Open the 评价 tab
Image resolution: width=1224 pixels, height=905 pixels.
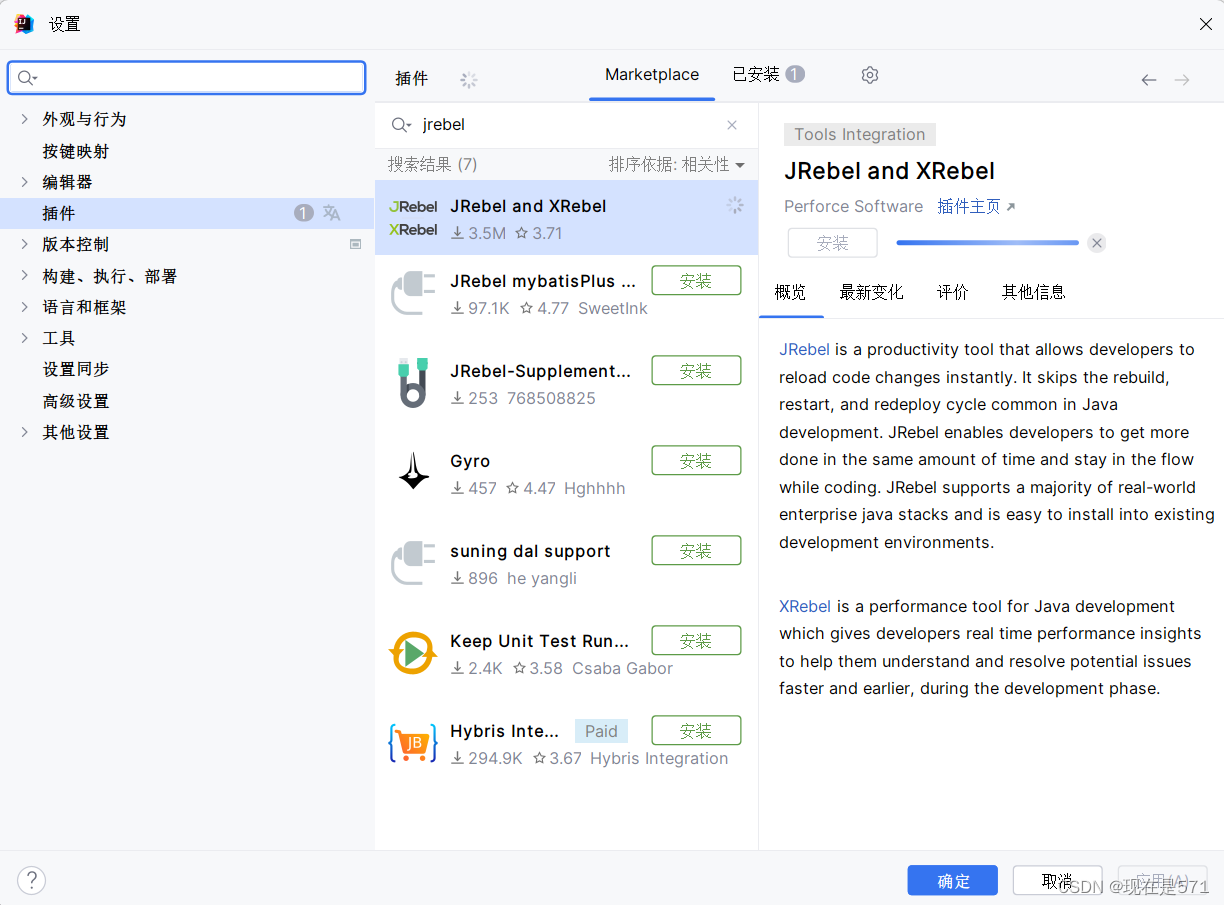[x=953, y=292]
